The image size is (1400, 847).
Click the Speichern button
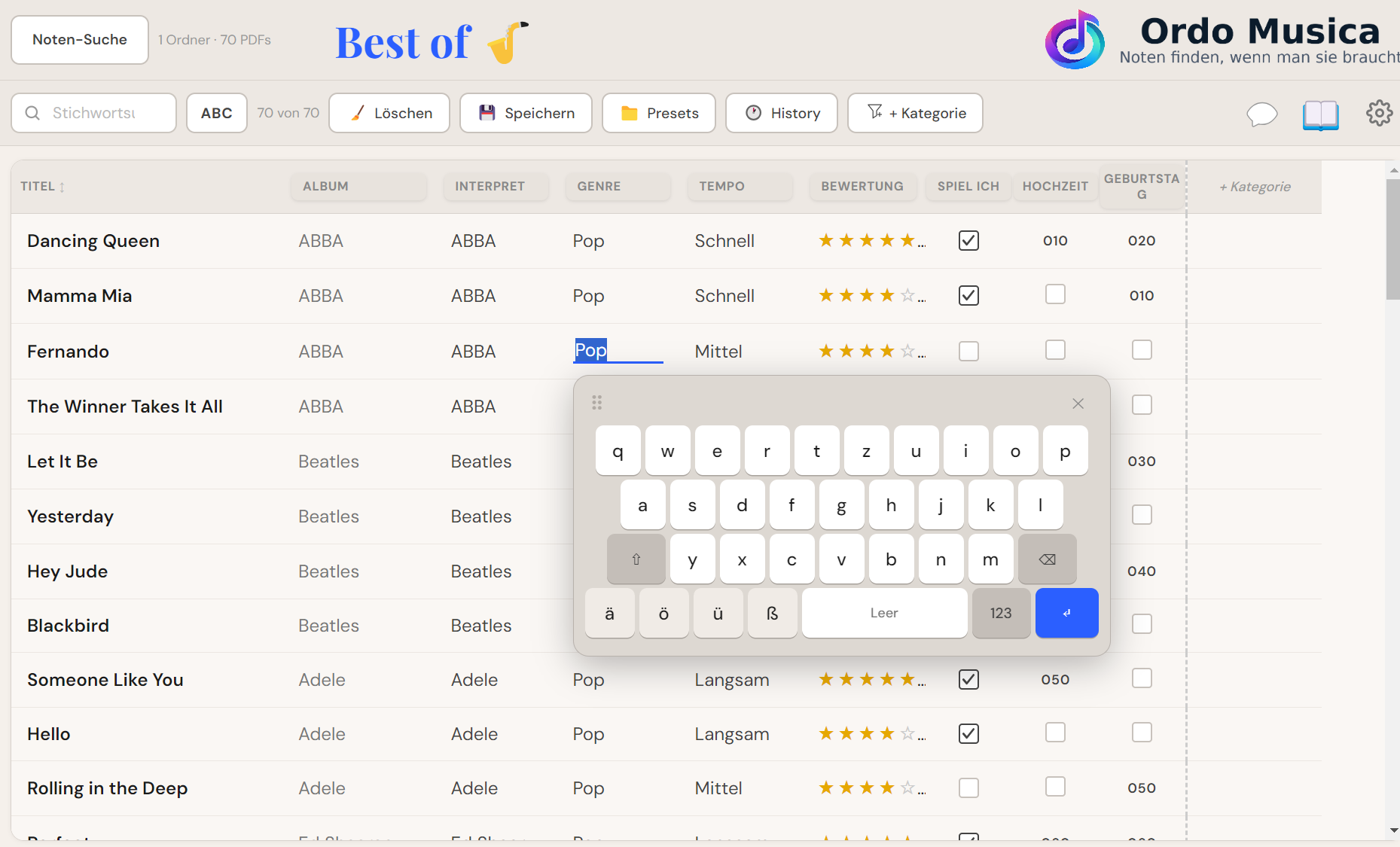(526, 113)
